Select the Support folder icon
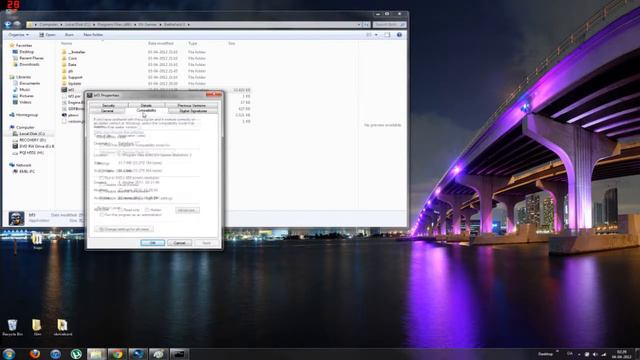 [64, 77]
